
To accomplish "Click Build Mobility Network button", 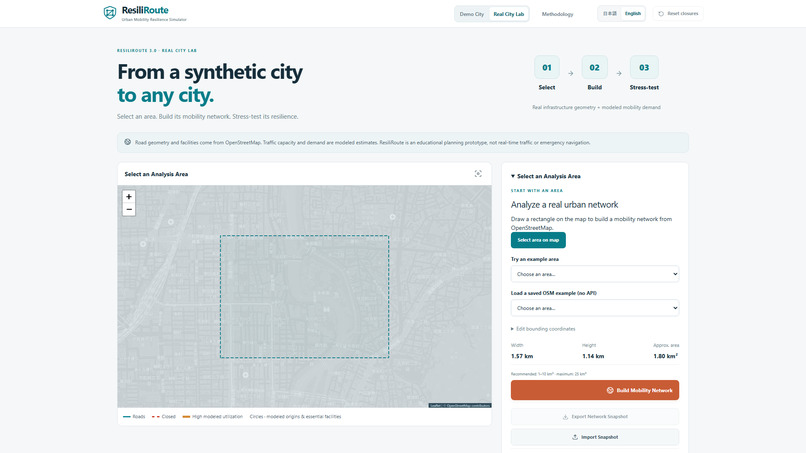I will click(x=595, y=390).
